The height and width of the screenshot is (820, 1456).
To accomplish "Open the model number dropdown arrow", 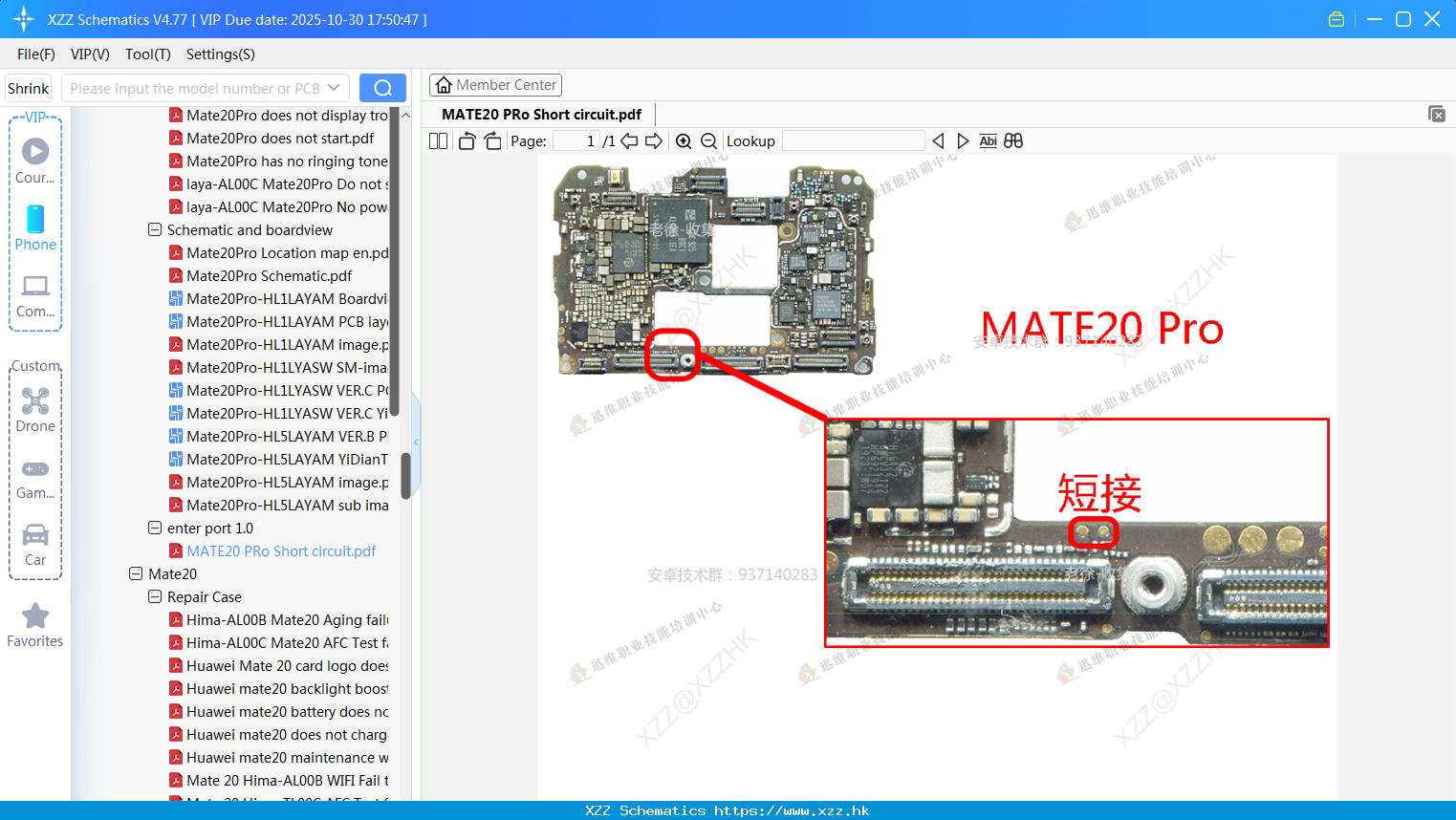I will 334,88.
